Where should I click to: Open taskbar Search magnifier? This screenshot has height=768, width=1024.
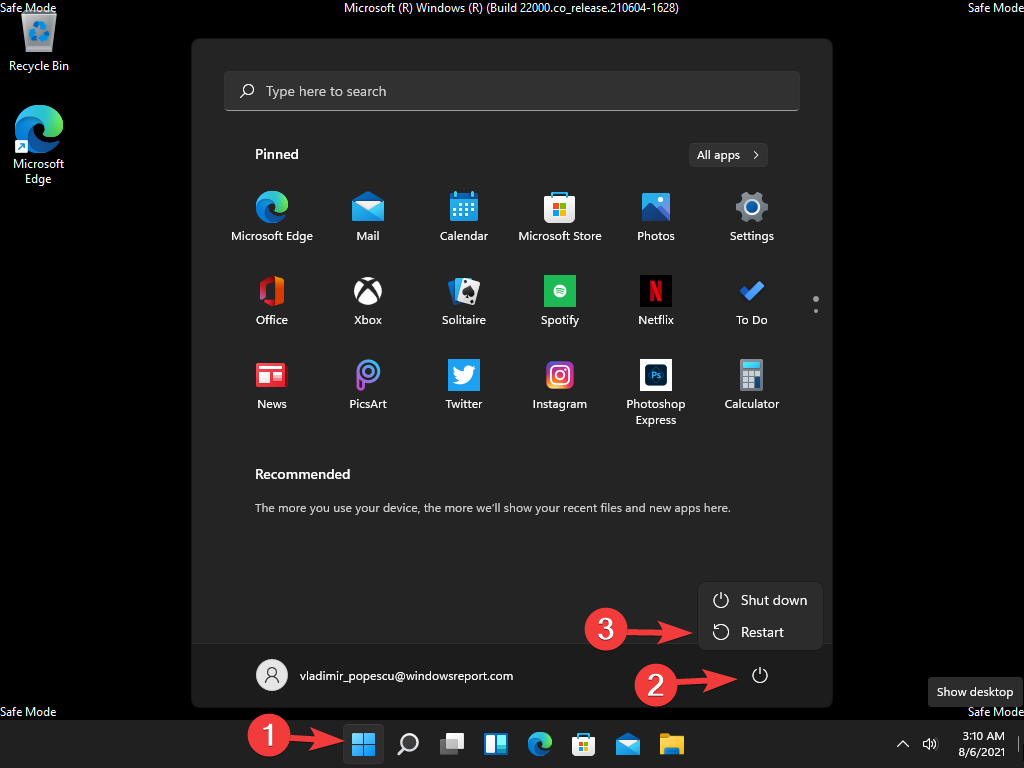408,743
